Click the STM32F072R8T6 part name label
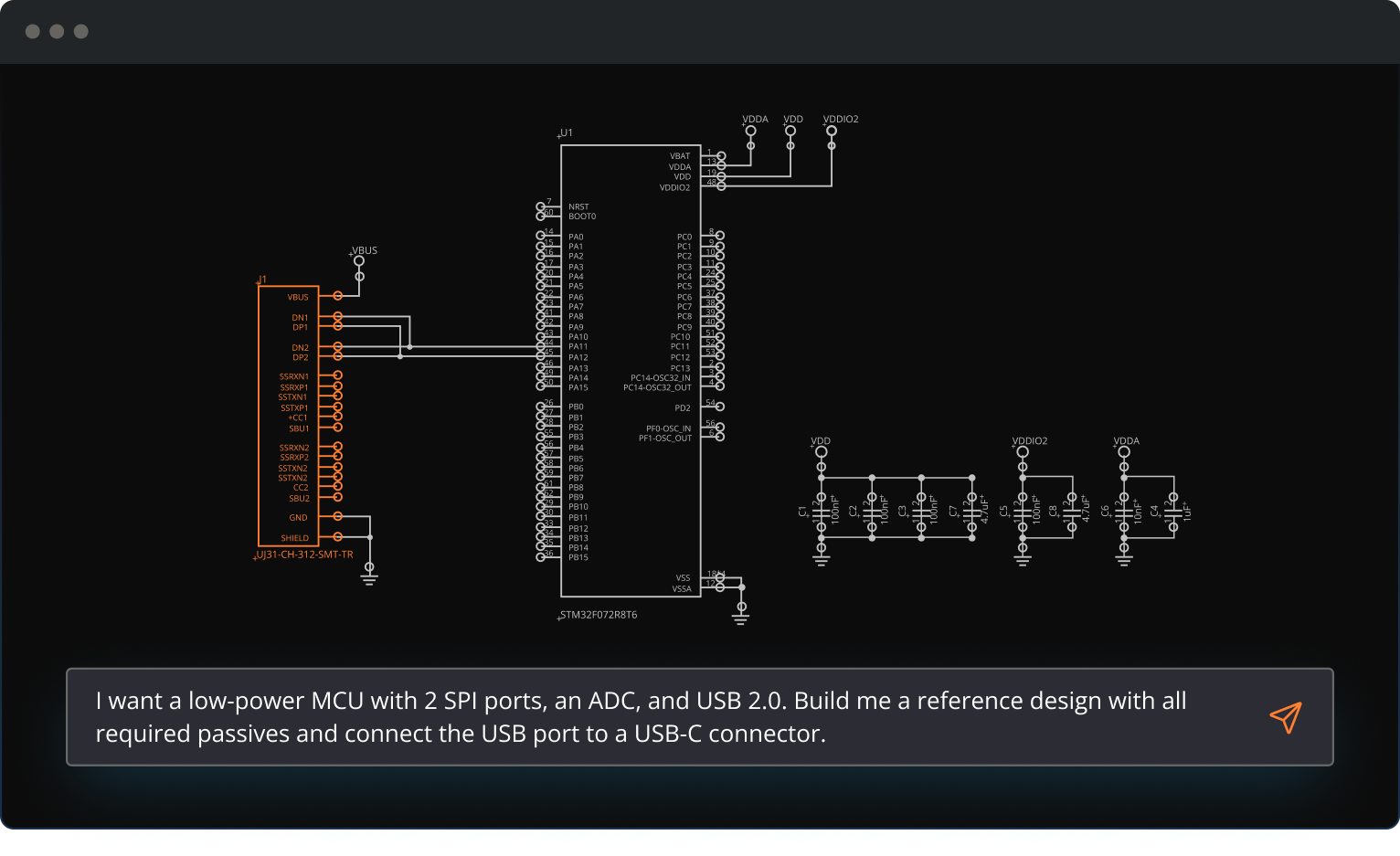This screenshot has height=856, width=1400. 599,615
